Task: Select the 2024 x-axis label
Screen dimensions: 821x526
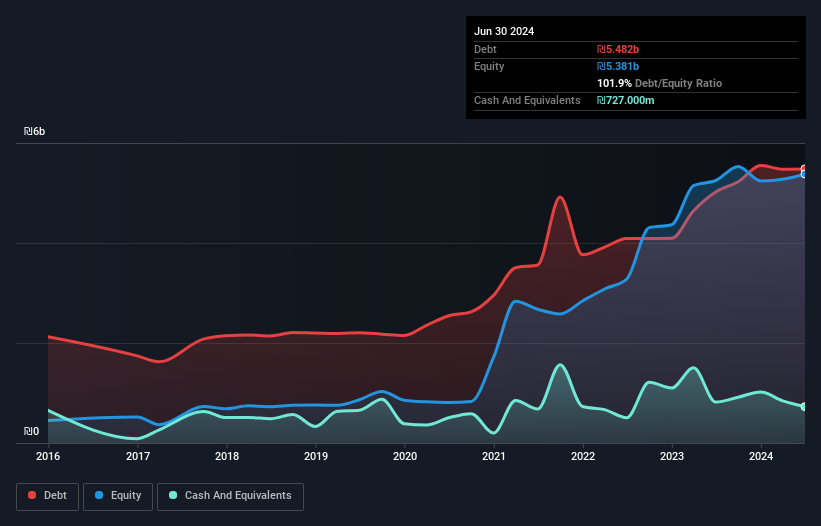Action: tap(761, 456)
